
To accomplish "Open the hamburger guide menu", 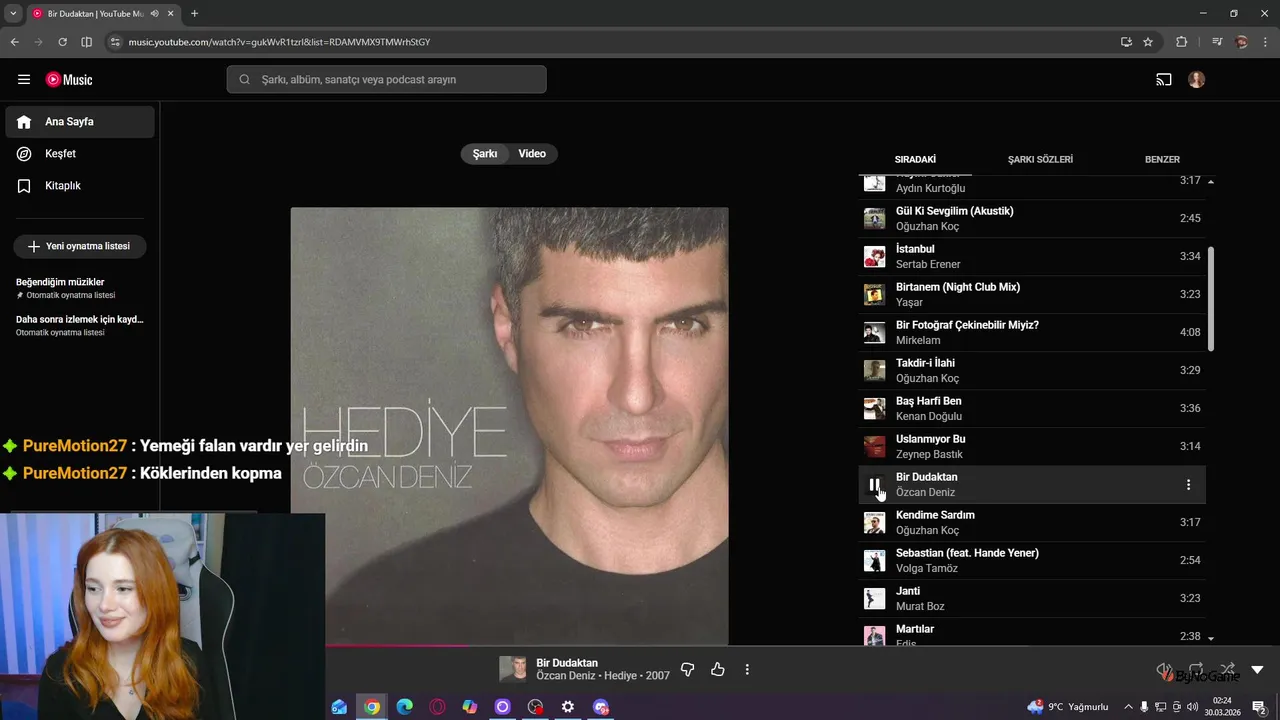I will 24,80.
